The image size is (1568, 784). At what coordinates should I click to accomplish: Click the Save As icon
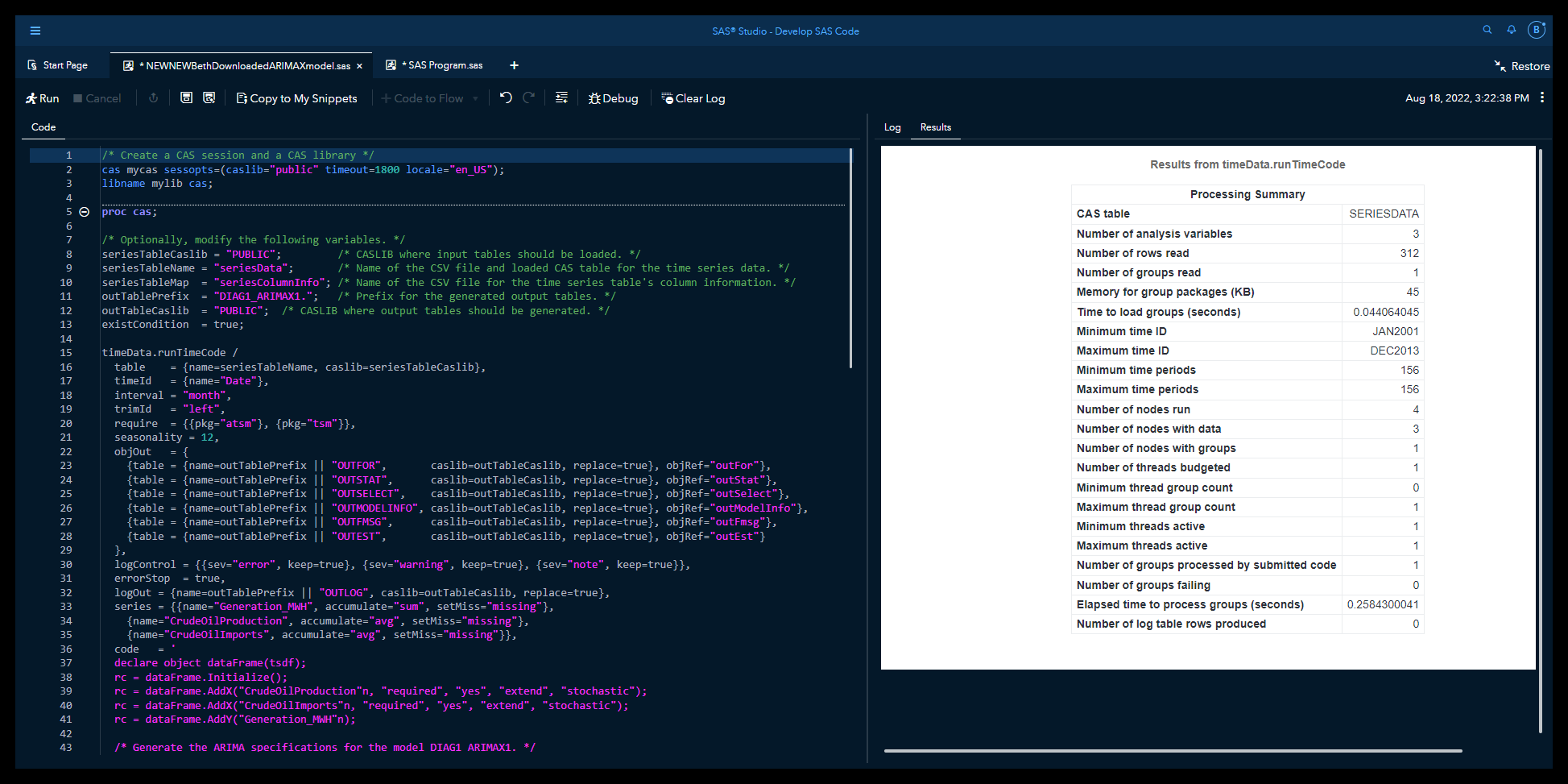tap(209, 97)
